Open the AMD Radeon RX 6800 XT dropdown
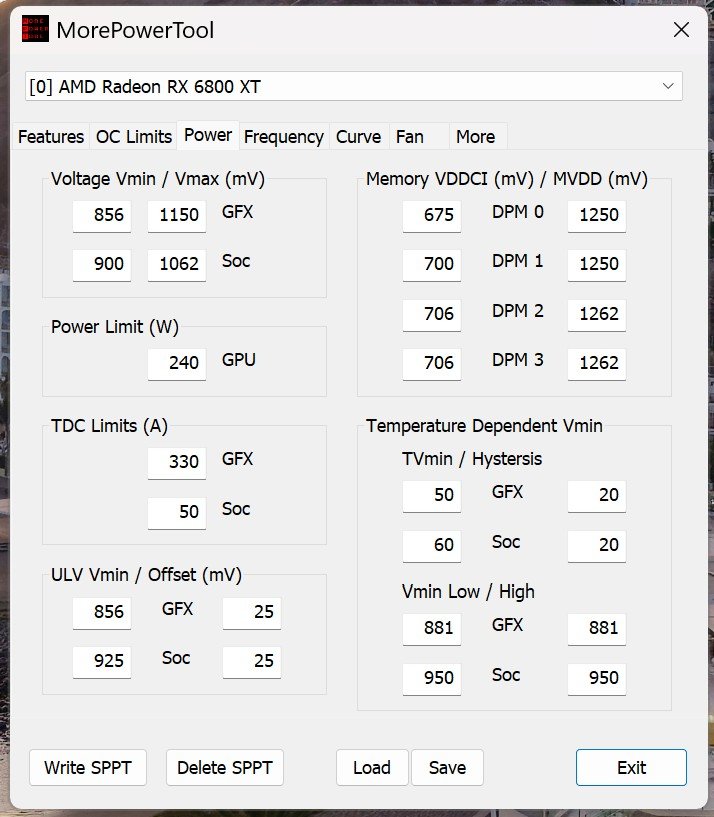This screenshot has height=817, width=714. coord(354,86)
